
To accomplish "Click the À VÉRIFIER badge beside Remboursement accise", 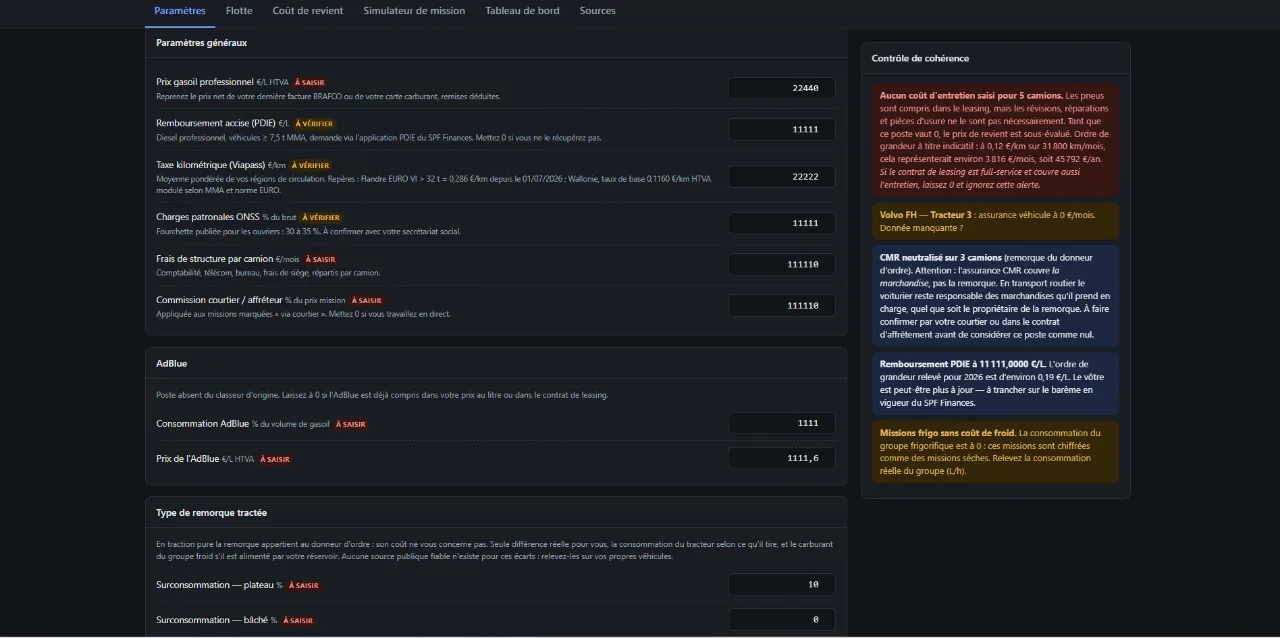I will [x=314, y=124].
